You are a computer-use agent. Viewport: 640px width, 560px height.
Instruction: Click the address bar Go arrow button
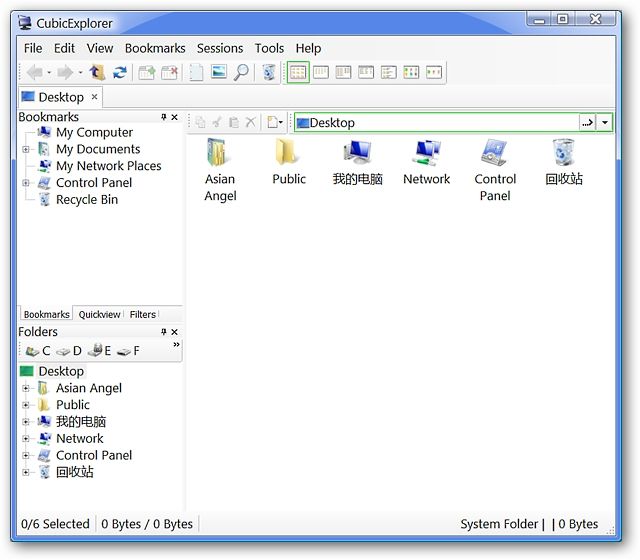[x=587, y=122]
